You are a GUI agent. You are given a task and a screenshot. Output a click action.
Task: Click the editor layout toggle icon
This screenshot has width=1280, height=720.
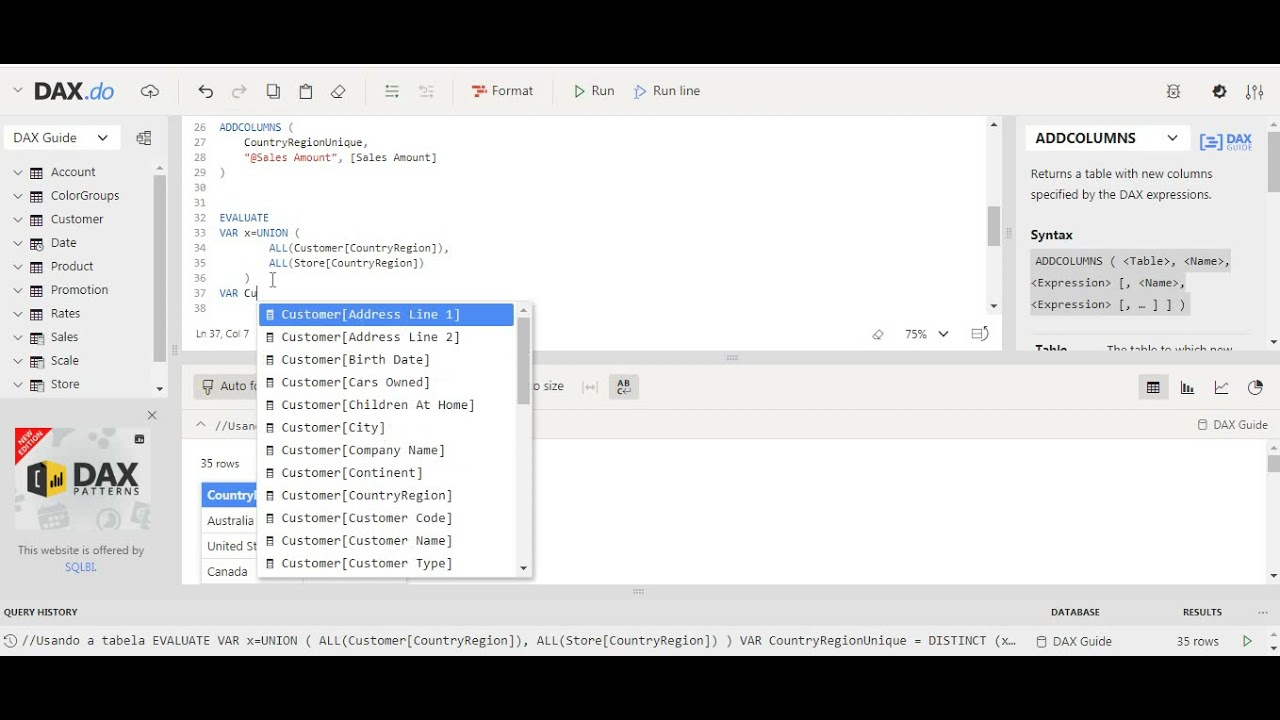click(980, 334)
